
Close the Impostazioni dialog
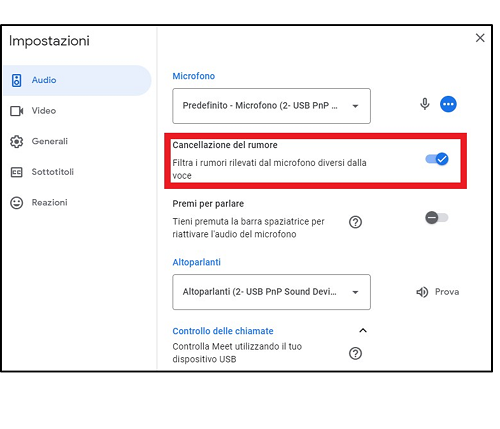tap(480, 38)
